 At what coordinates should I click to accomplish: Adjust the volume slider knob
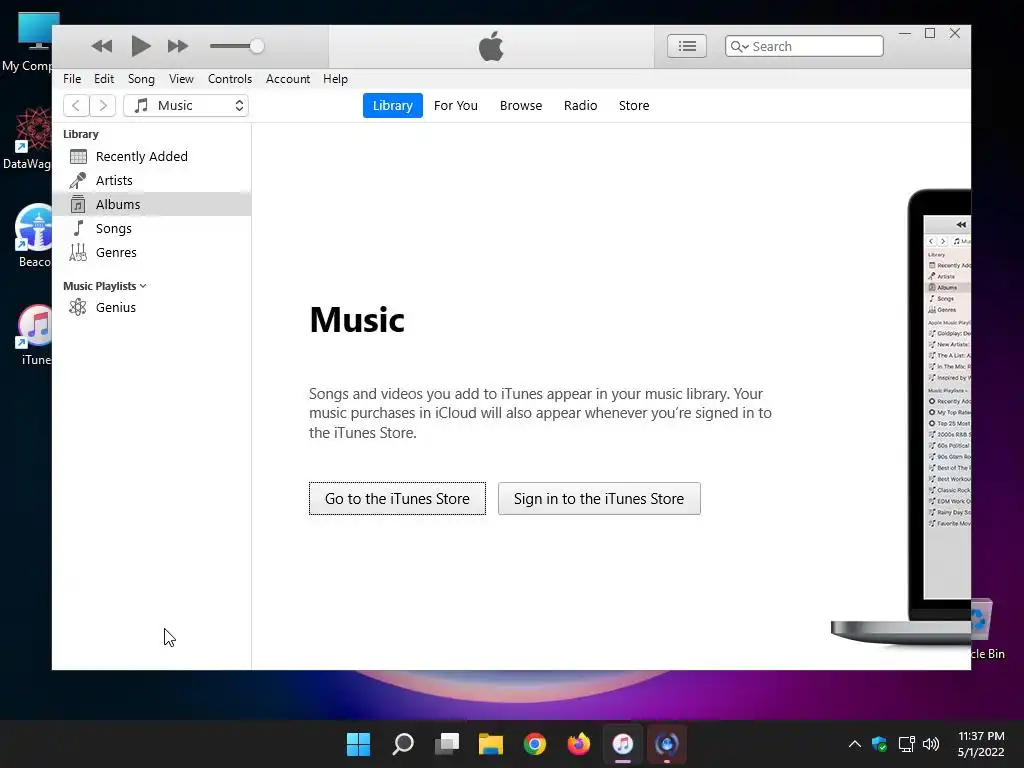257,46
